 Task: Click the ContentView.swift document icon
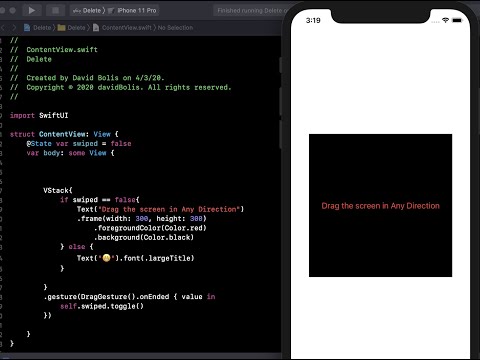point(96,28)
